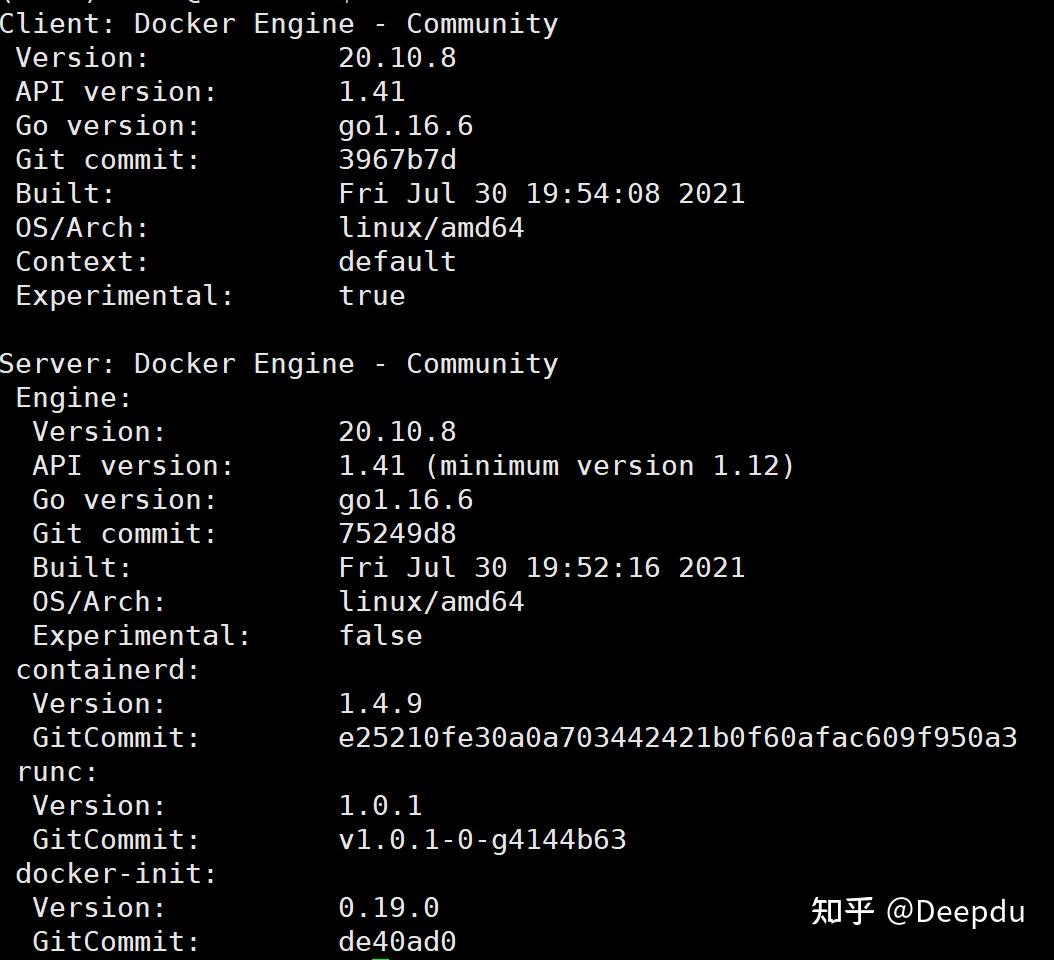Click the "docker-init:" section label

point(116,874)
